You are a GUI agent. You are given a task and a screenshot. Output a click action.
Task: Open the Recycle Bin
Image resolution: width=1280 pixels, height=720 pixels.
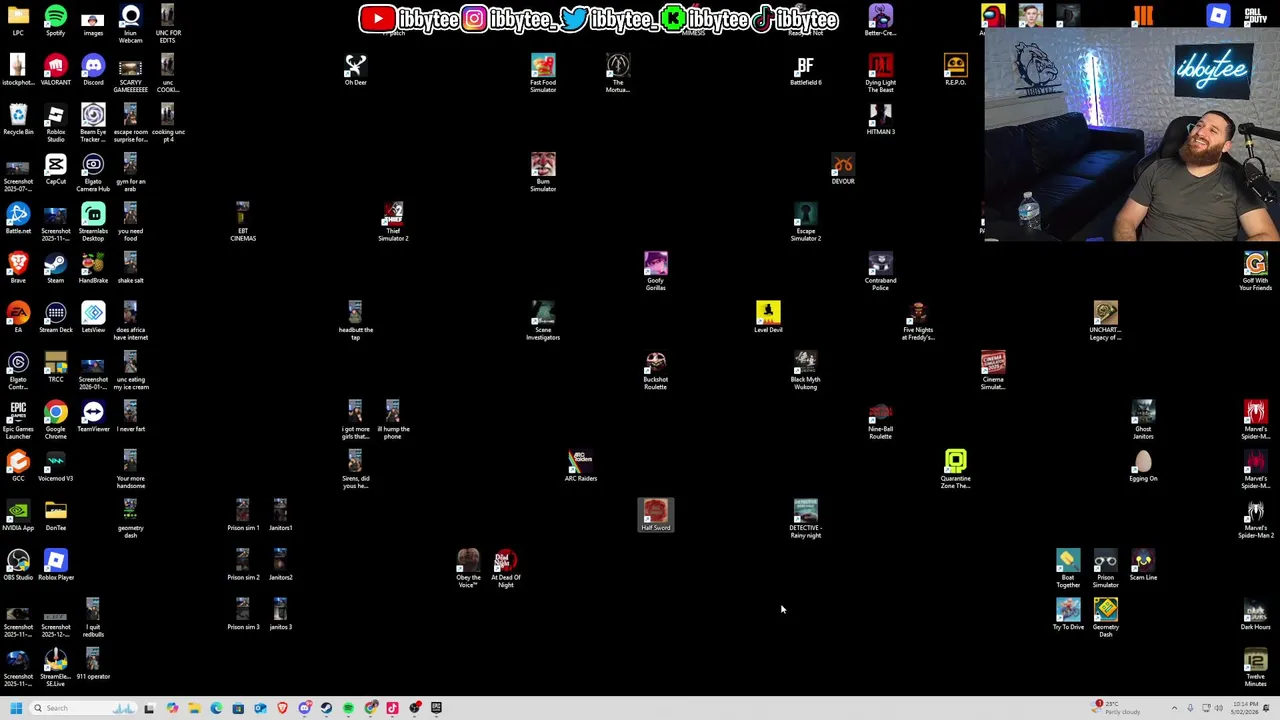(x=18, y=119)
